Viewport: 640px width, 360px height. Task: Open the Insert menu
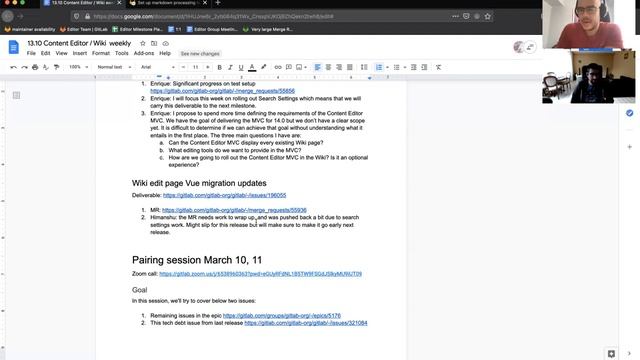click(80, 53)
